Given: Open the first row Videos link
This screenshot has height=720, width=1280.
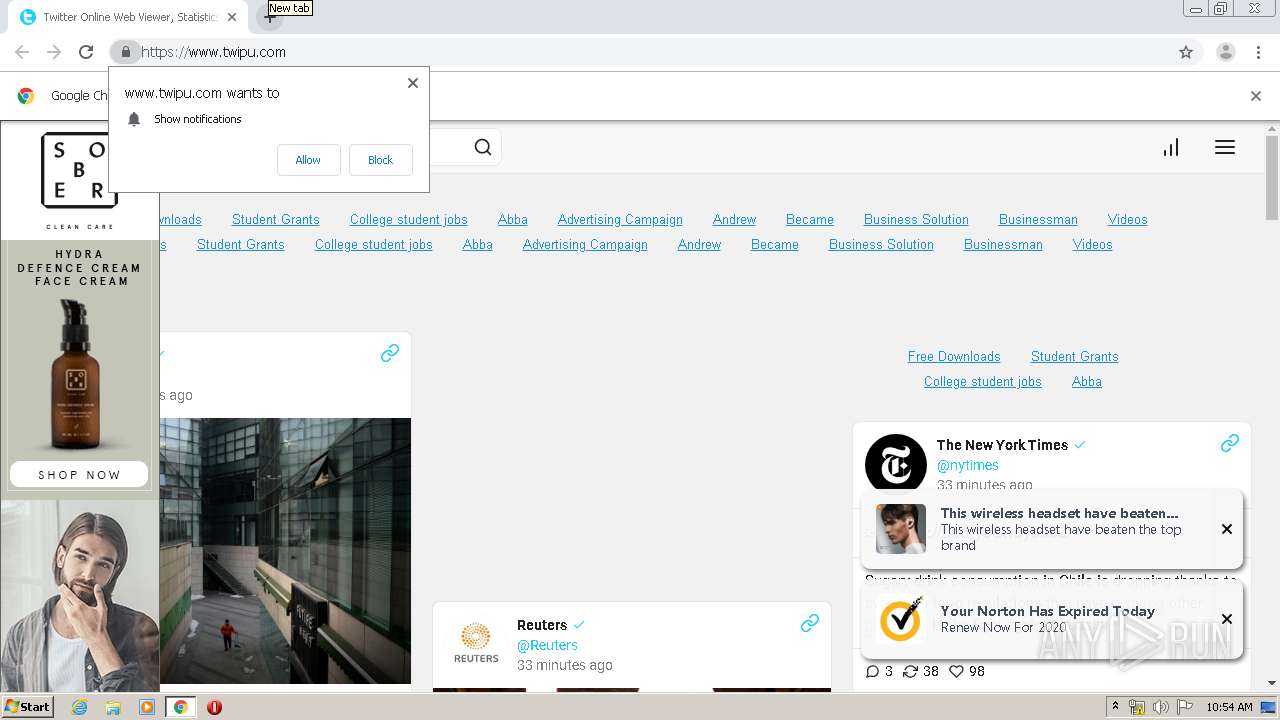Looking at the screenshot, I should [1128, 219].
